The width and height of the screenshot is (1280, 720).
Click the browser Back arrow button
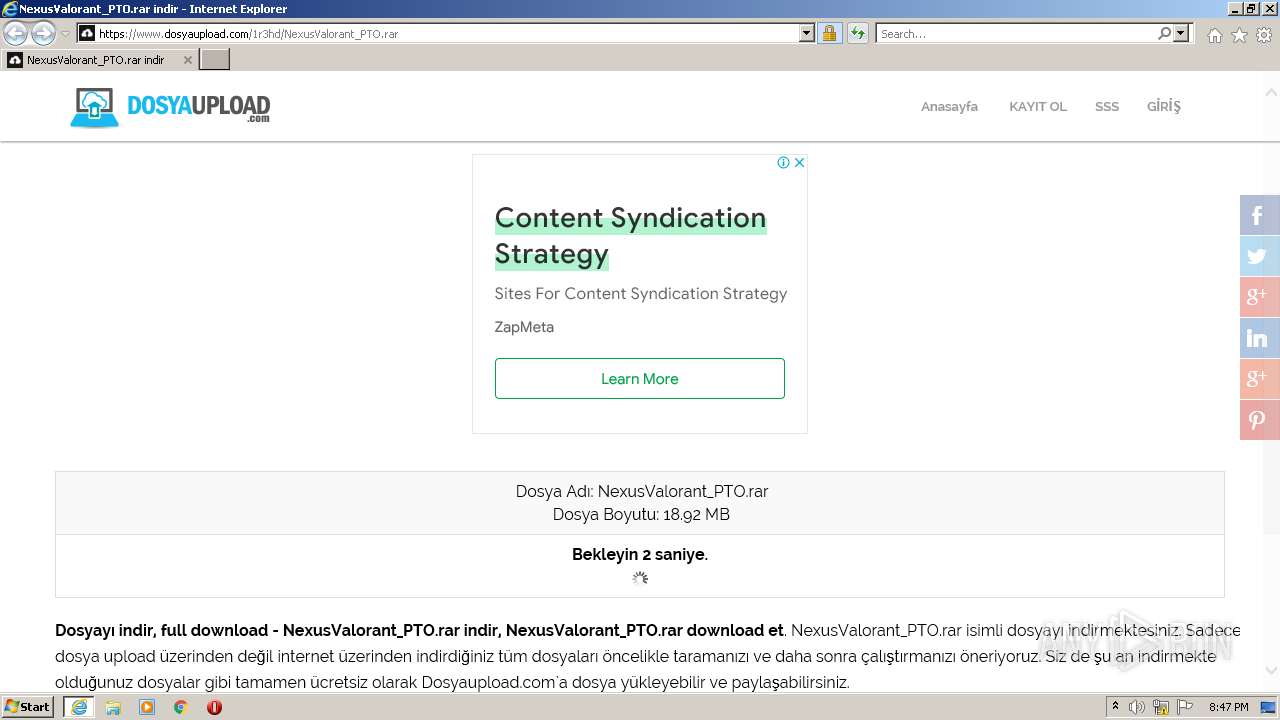pyautogui.click(x=16, y=34)
